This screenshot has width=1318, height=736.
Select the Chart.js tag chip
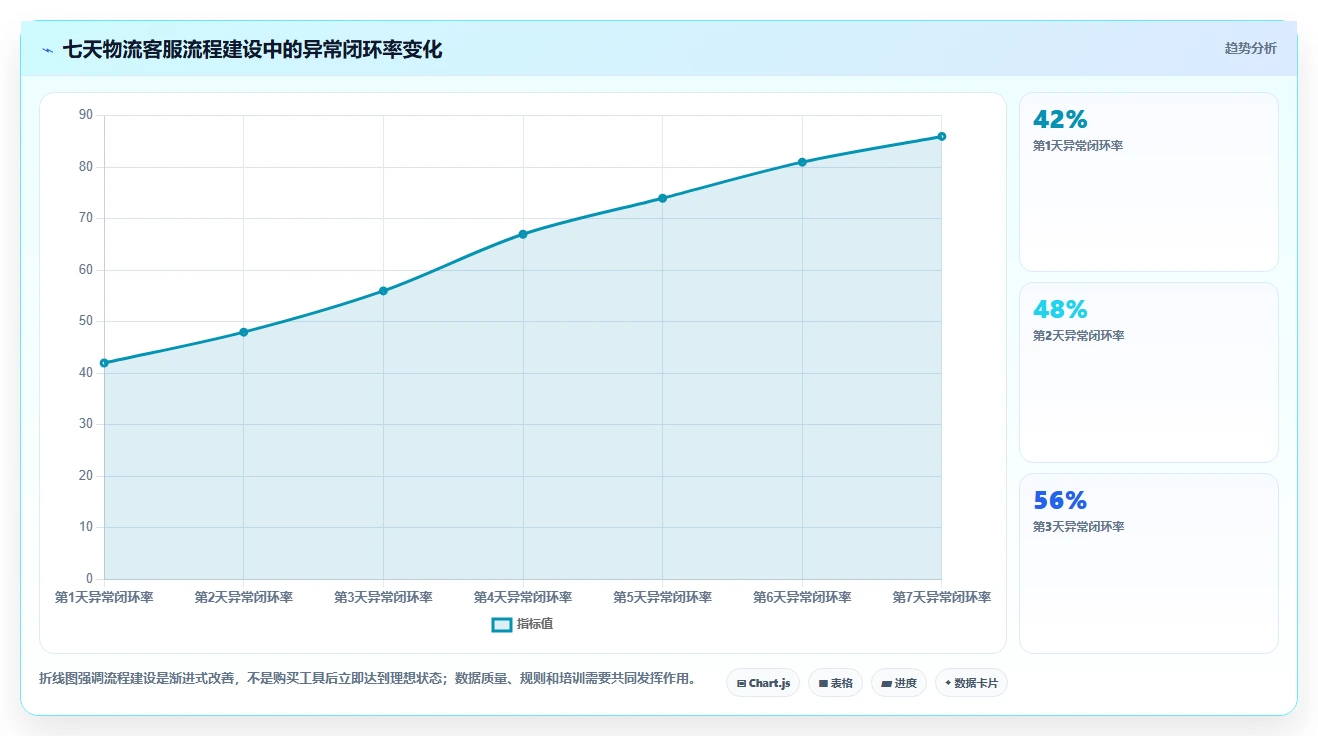point(763,683)
